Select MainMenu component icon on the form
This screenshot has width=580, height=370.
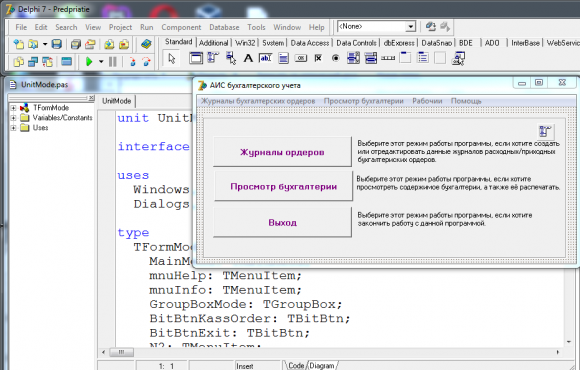pyautogui.click(x=545, y=131)
